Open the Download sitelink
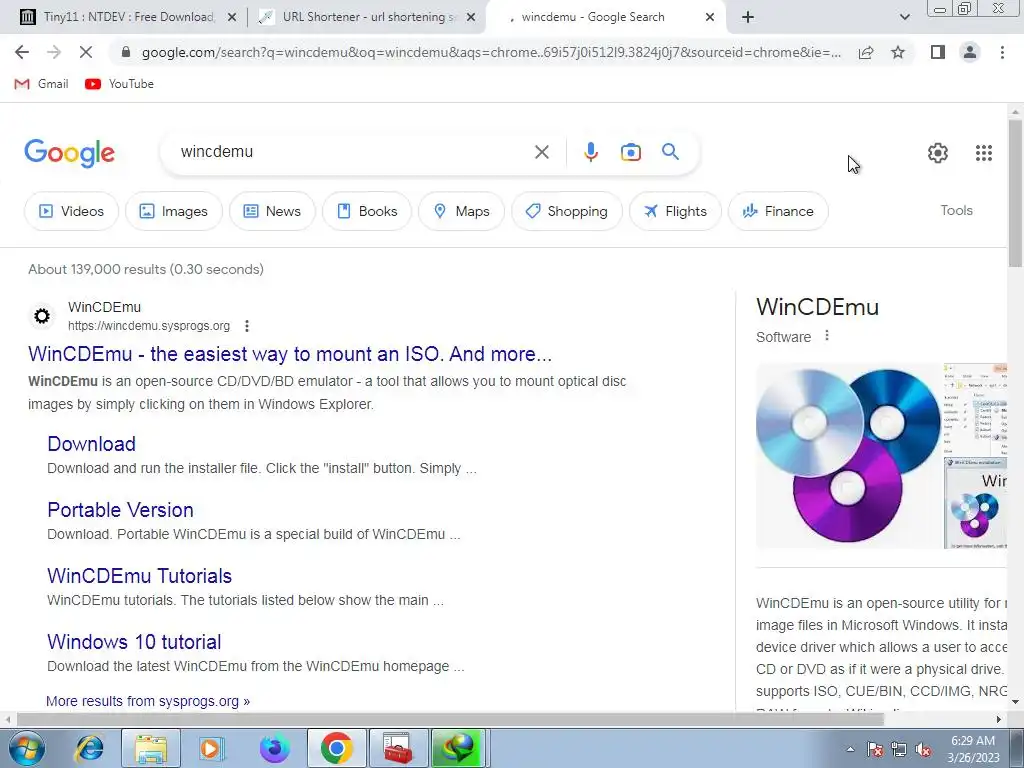Viewport: 1024px width, 768px height. pyautogui.click(x=91, y=444)
